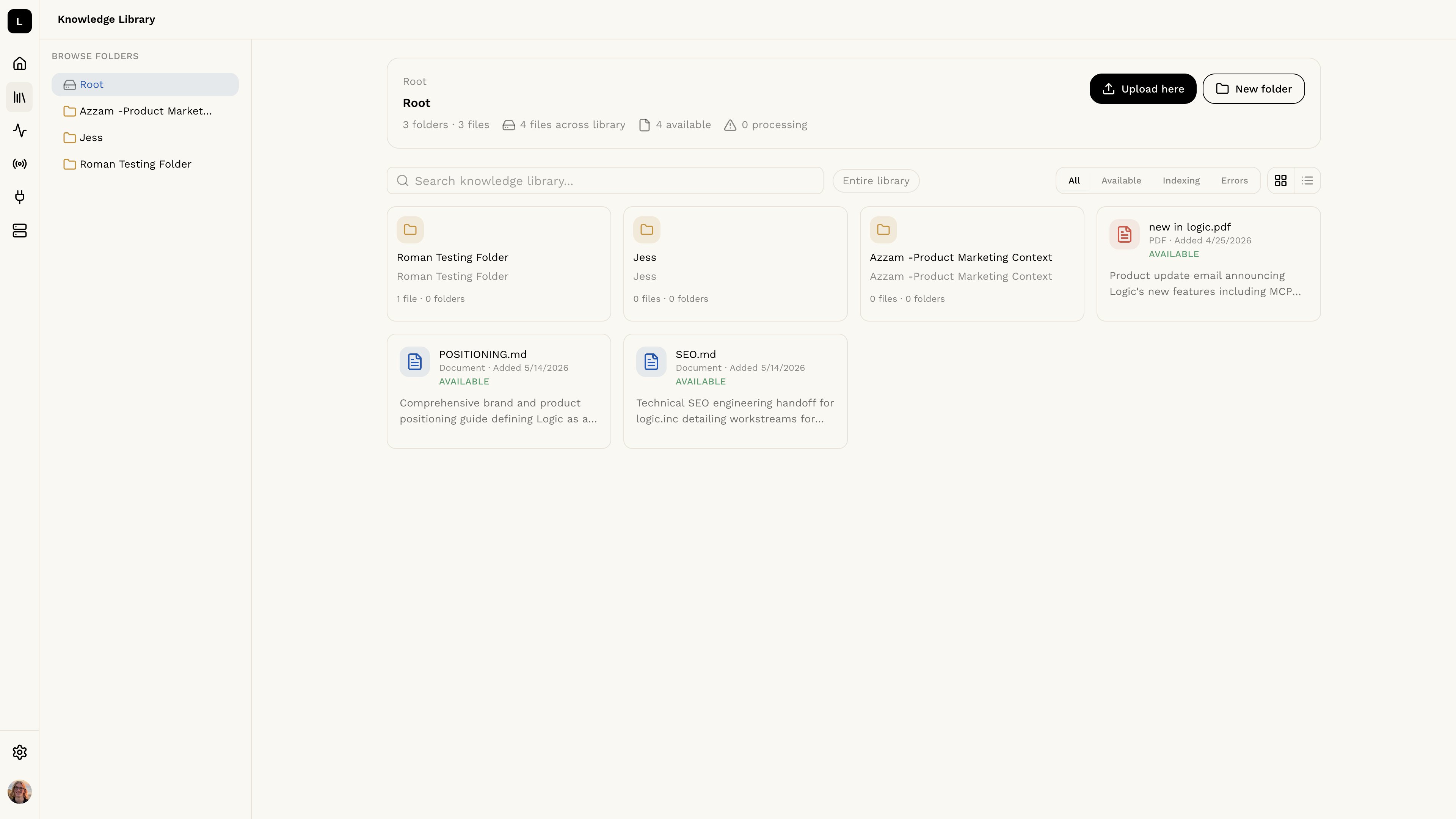
Task: Open the broadcast signal sidebar icon
Action: tap(20, 164)
